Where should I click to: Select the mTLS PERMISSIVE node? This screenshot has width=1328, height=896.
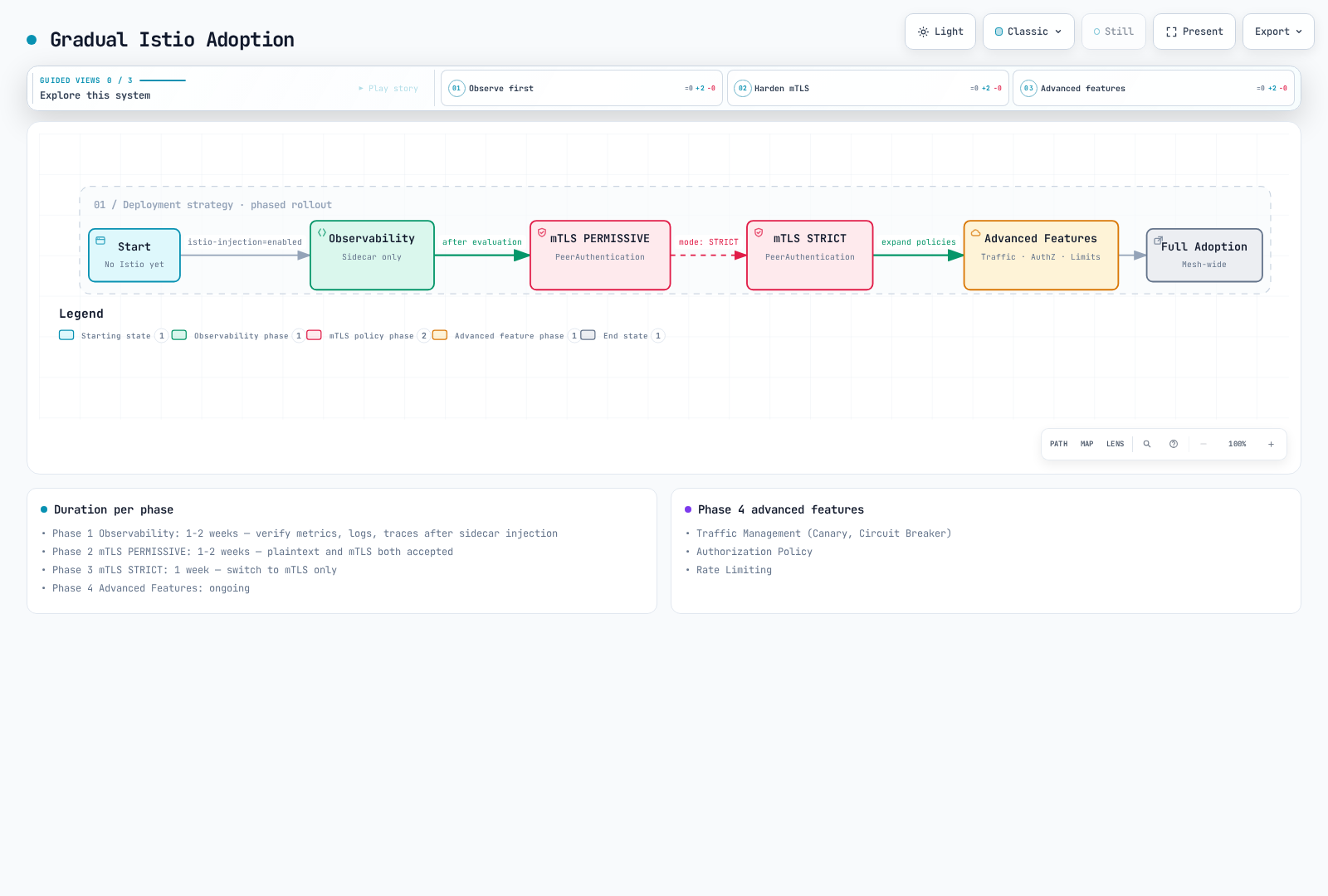600,255
